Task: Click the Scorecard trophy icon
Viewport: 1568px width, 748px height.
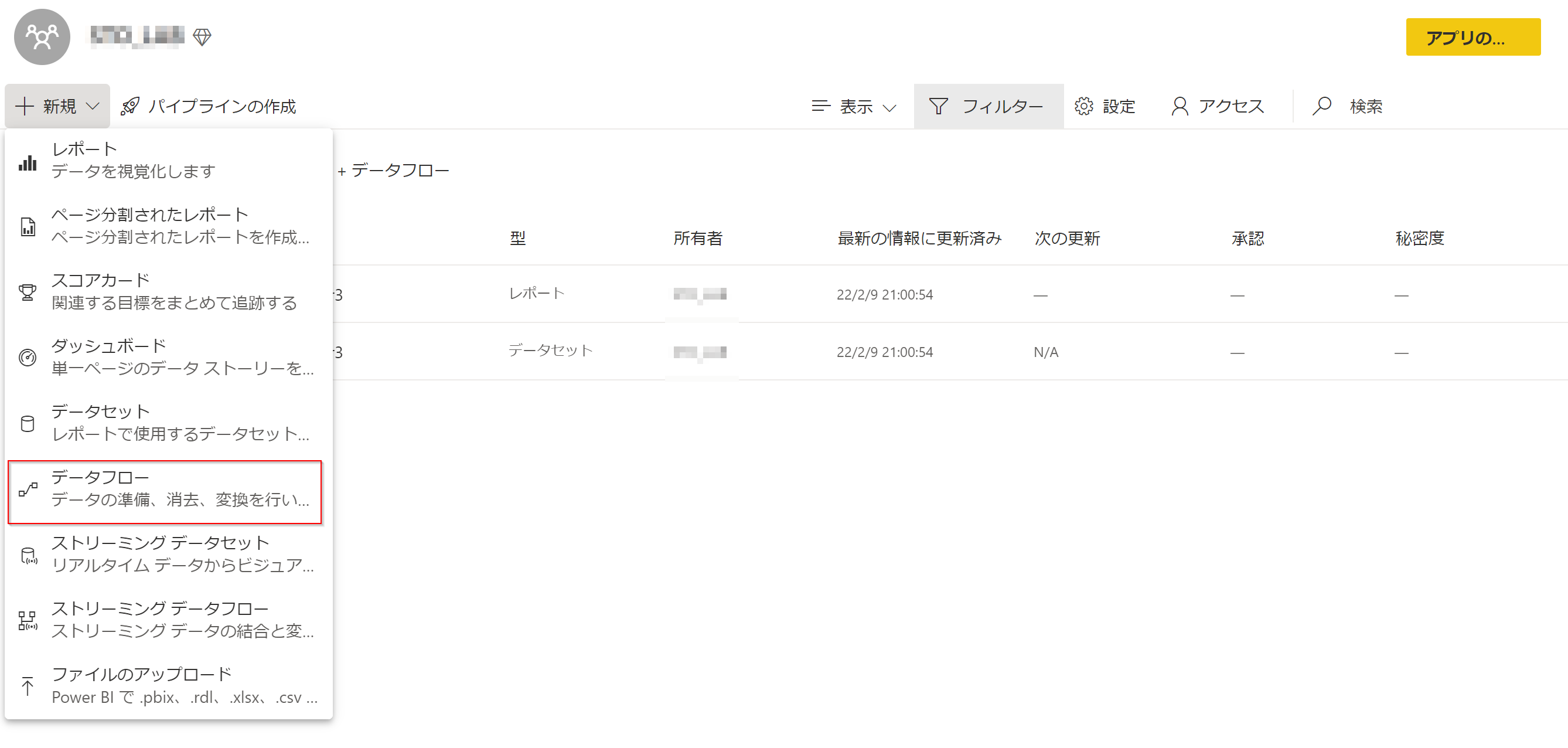Action: point(28,292)
